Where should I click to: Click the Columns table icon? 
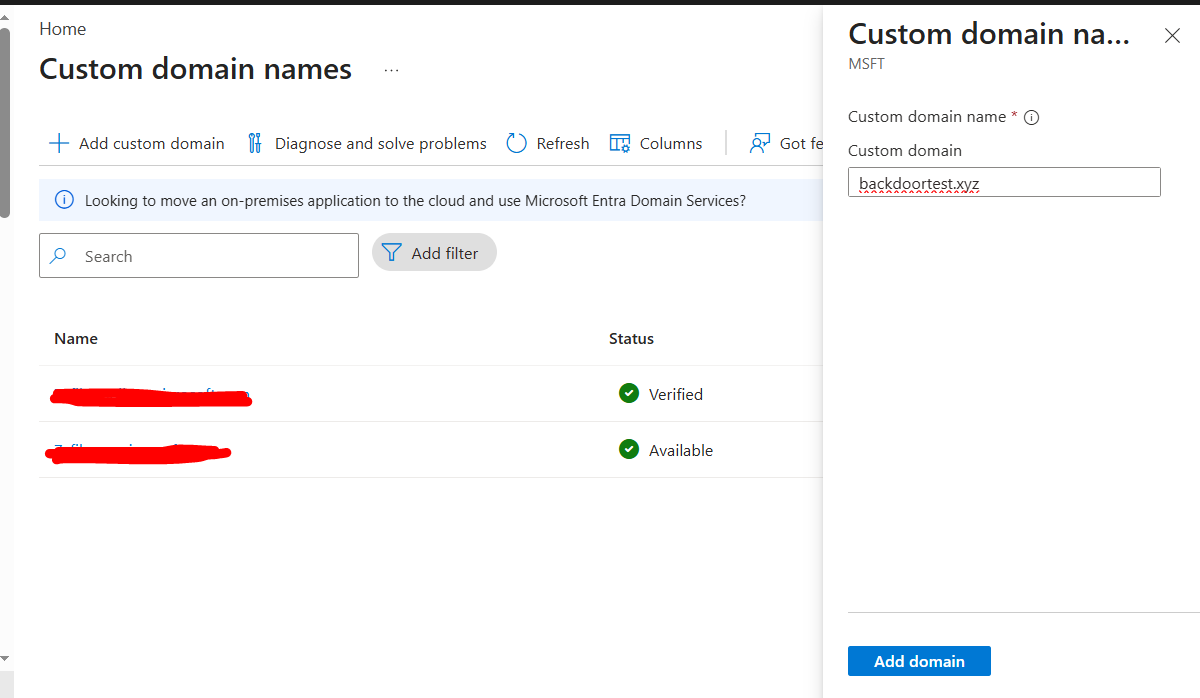[620, 143]
